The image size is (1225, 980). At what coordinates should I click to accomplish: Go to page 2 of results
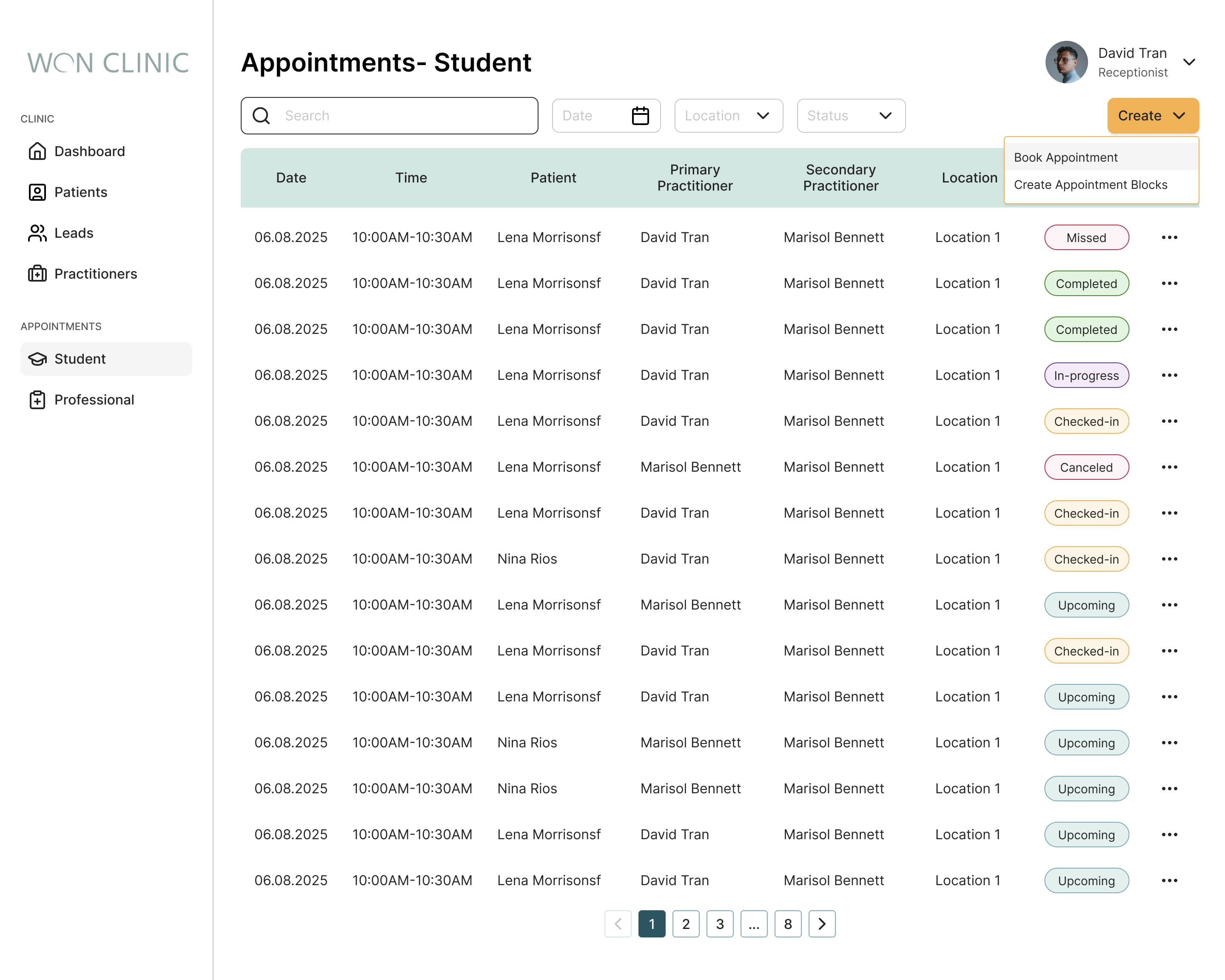click(x=686, y=924)
